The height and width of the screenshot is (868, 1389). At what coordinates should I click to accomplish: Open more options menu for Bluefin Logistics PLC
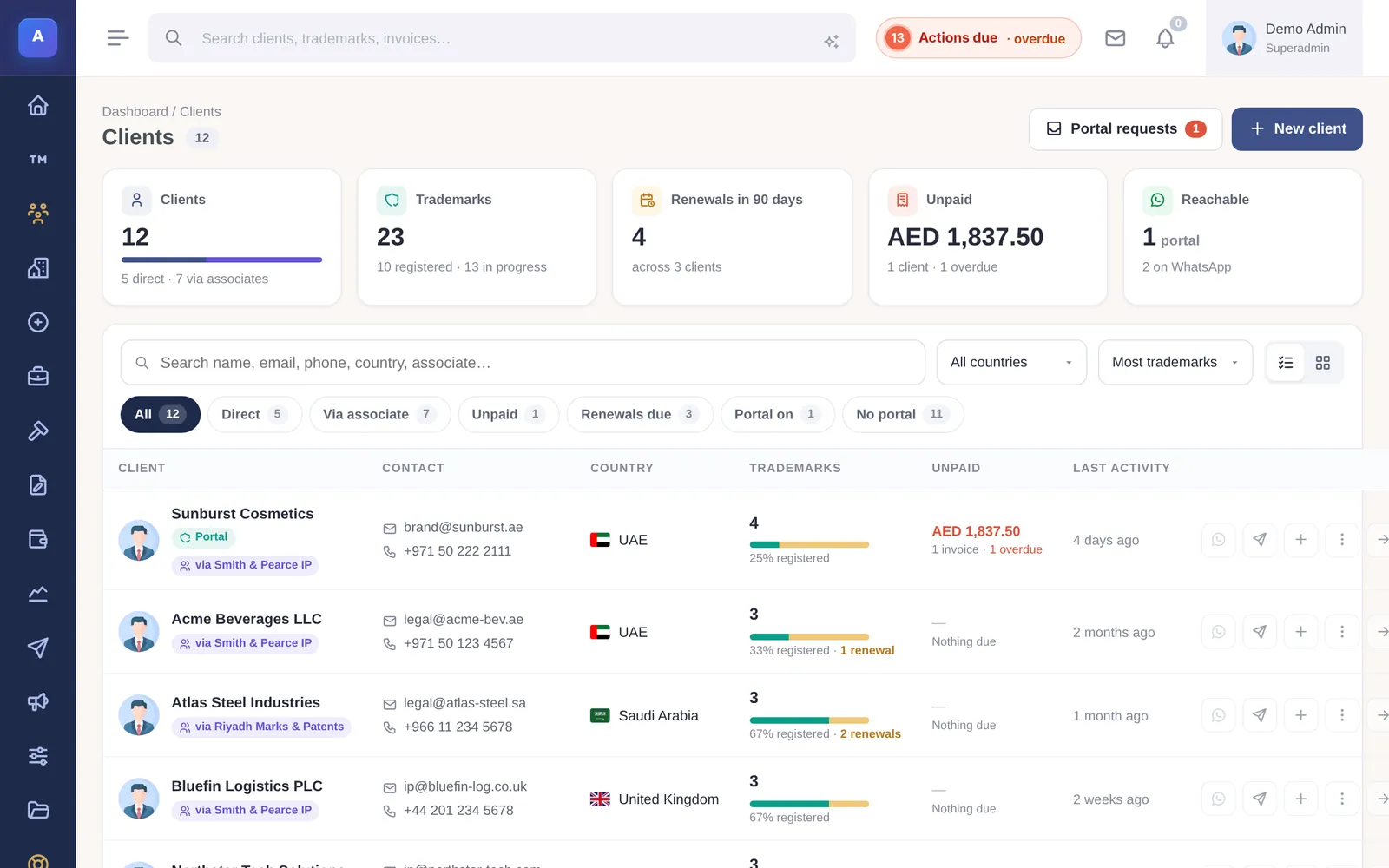(1342, 799)
